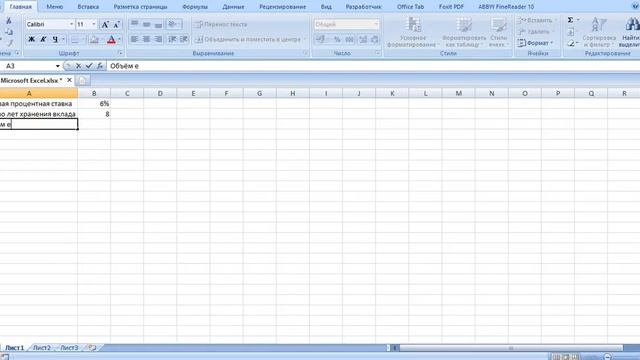Close the Microsoft Excel.xlsx document tab
The image size is (640, 360).
pos(69,80)
